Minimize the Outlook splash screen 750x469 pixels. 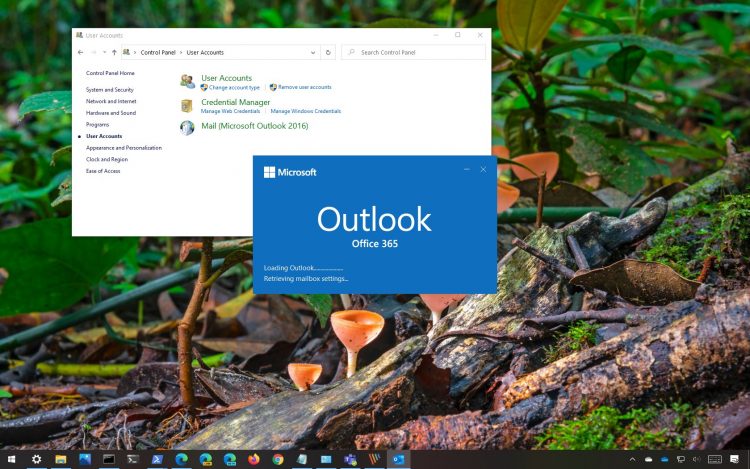coord(467,169)
